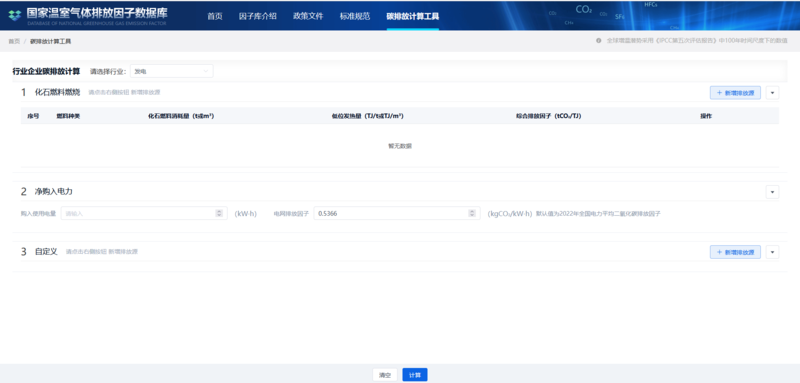Click the 化石燃料燃烧 section title
800x383 pixels.
tap(57, 92)
